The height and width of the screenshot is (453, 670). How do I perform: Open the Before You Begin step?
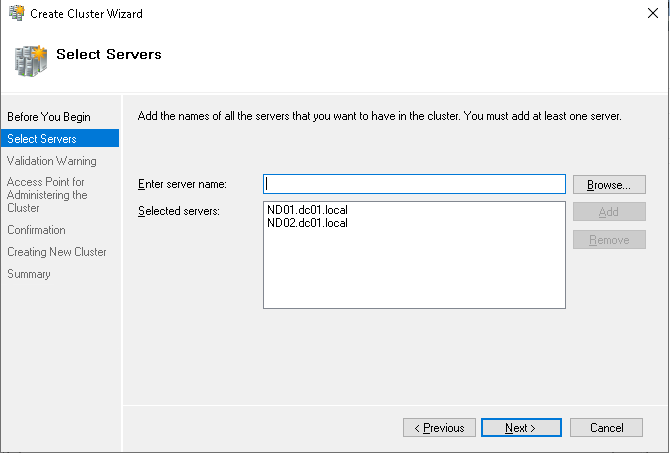[49, 117]
